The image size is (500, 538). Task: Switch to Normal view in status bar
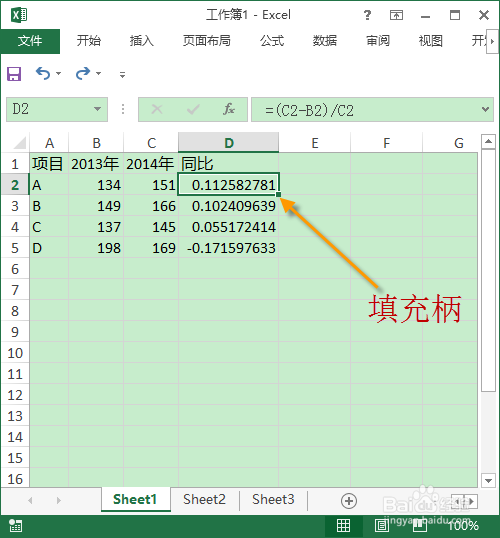pos(344,525)
